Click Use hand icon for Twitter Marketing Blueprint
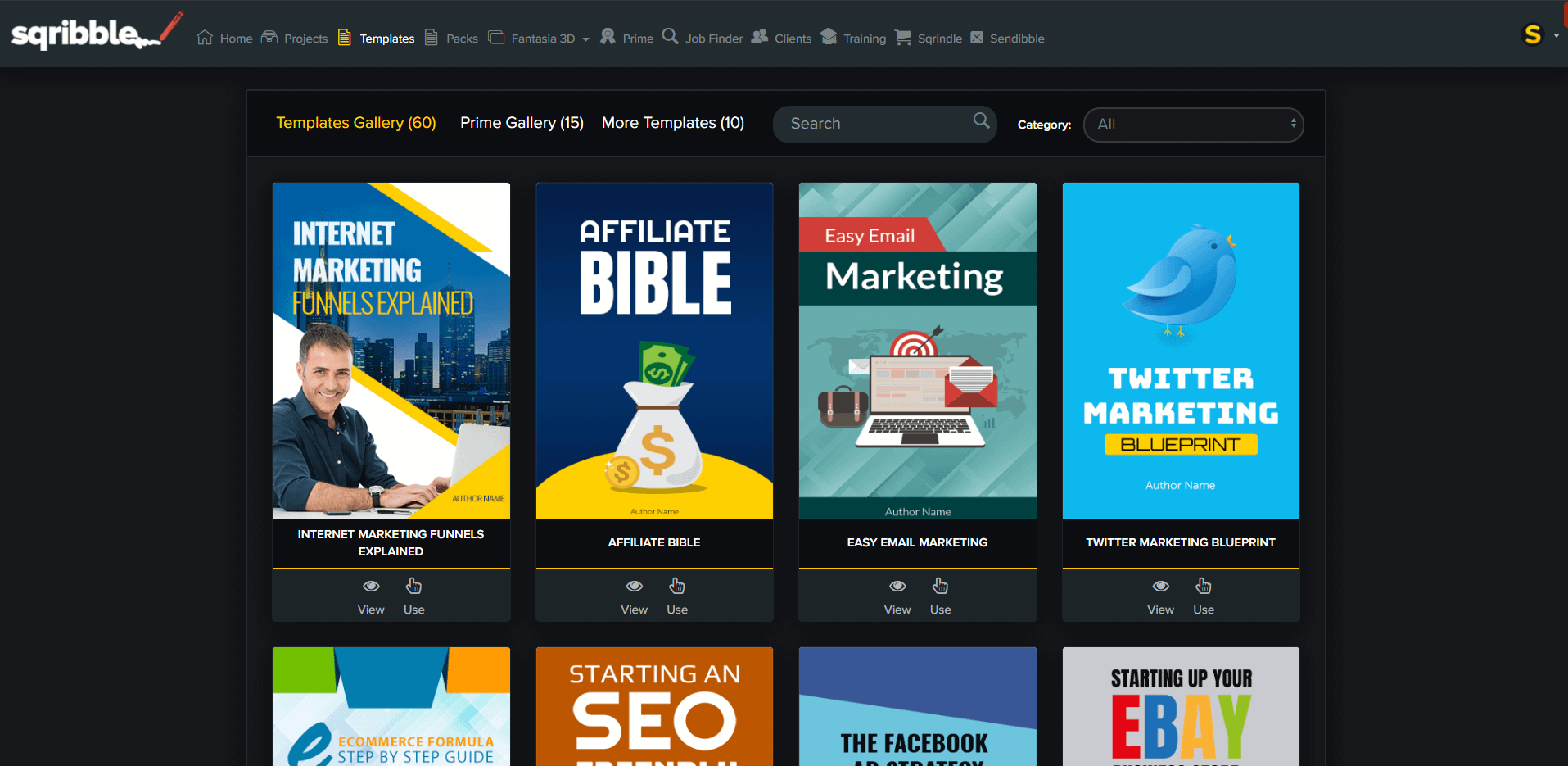Screen dimensions: 1568x766 1204,586
